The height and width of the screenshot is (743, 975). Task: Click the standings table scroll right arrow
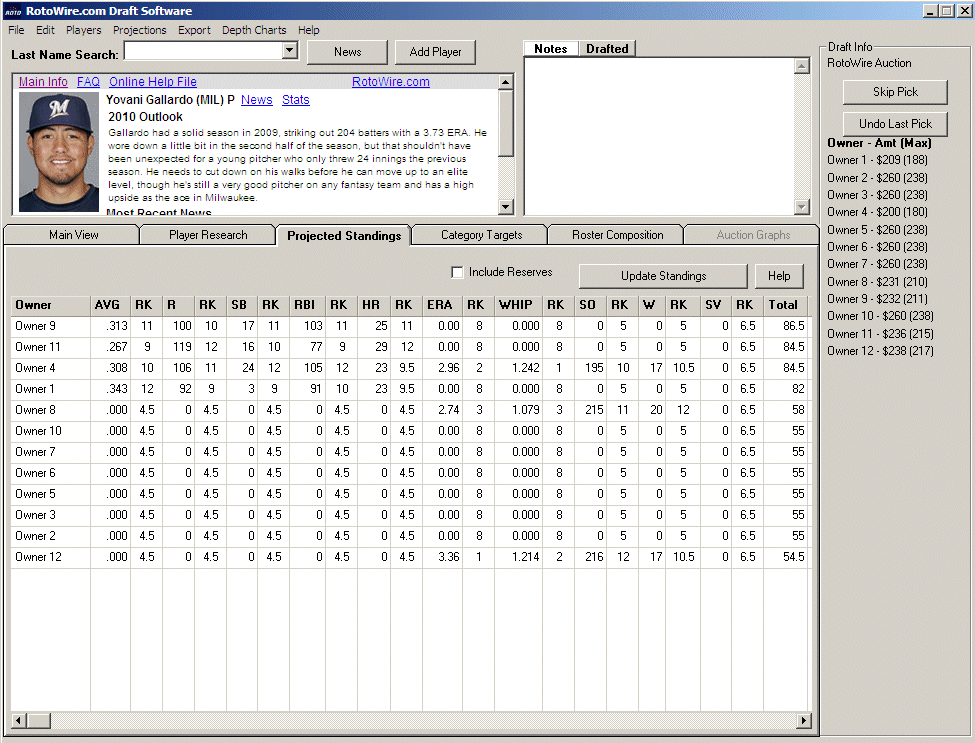(803, 721)
